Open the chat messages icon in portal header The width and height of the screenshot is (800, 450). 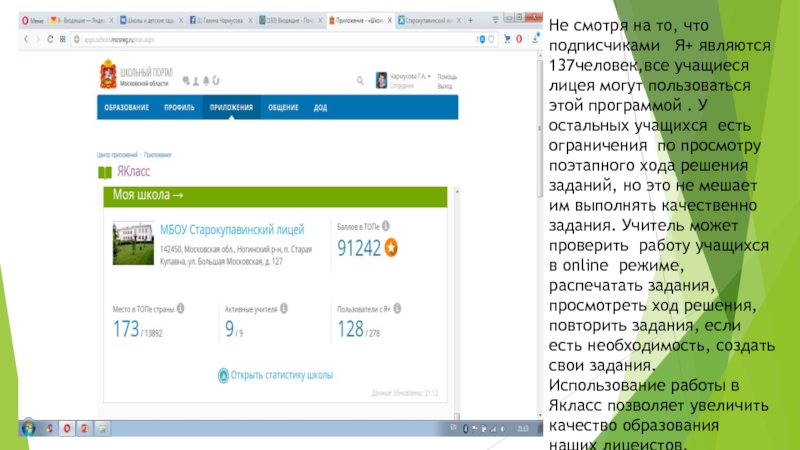click(x=186, y=81)
